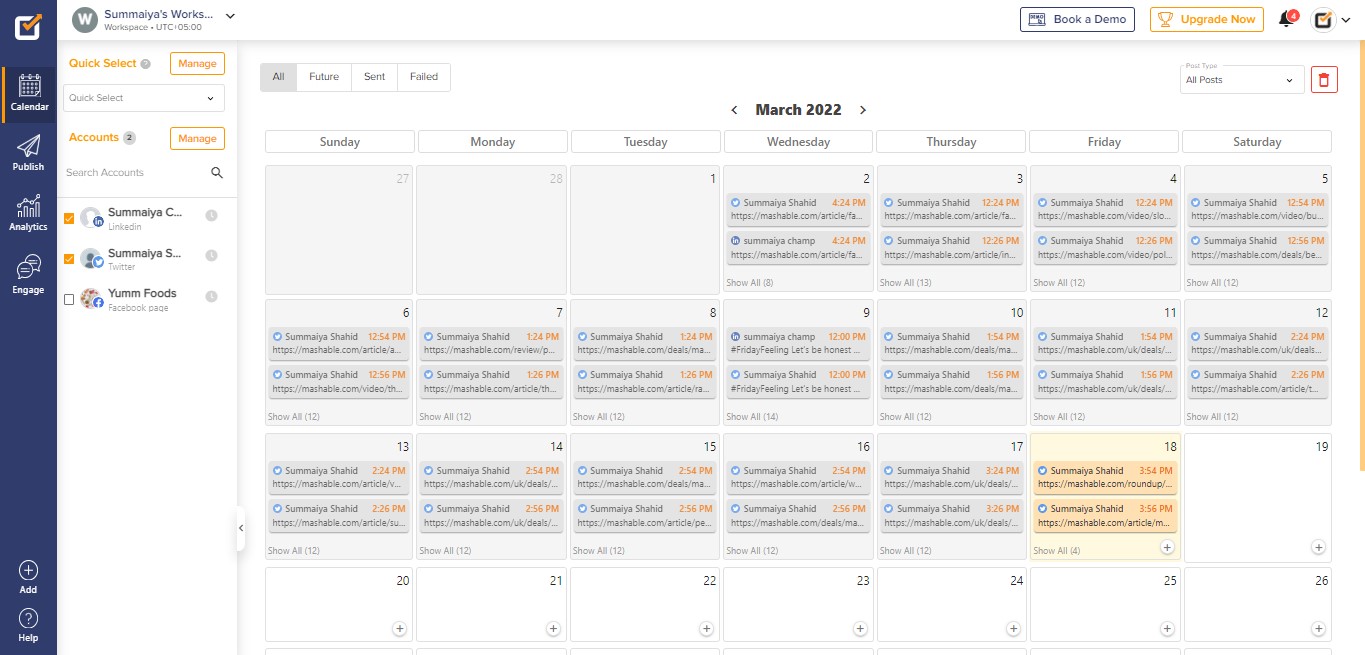
Task: Open summaiya champ 4:24 PM post March 2
Action: 797,247
